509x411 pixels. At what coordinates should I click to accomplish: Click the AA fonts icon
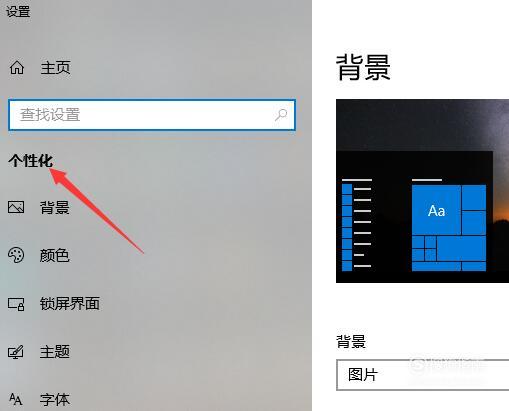[x=15, y=399]
